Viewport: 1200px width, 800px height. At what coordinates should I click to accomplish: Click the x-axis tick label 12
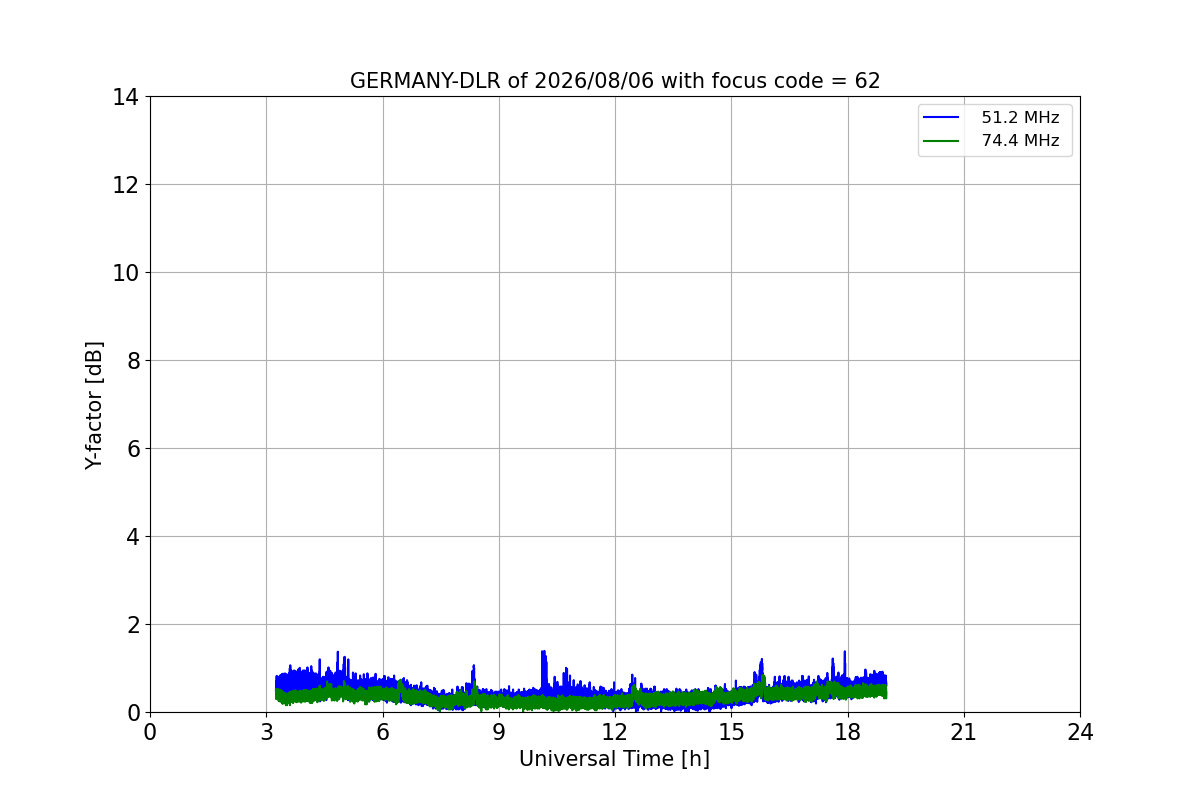click(614, 732)
